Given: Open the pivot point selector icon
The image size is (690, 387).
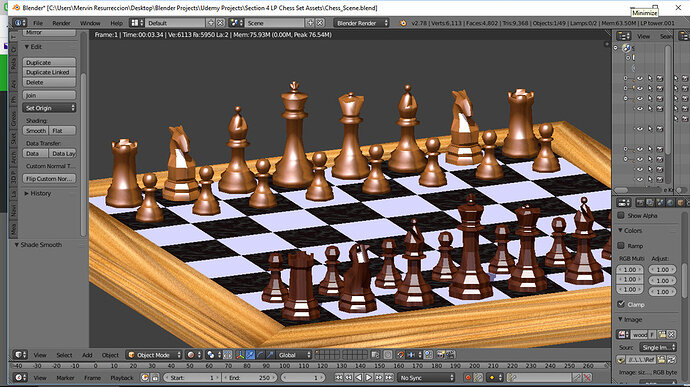Looking at the screenshot, I should click(x=213, y=354).
